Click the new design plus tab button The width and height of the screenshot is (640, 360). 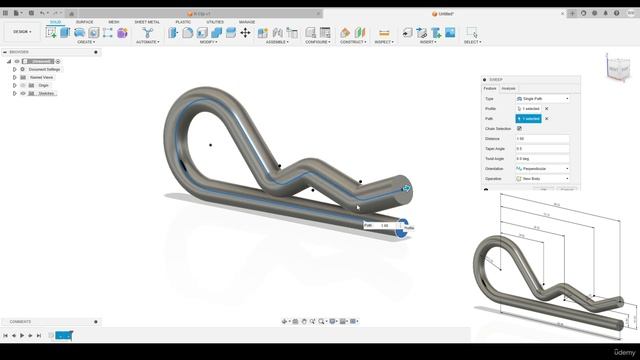point(572,13)
